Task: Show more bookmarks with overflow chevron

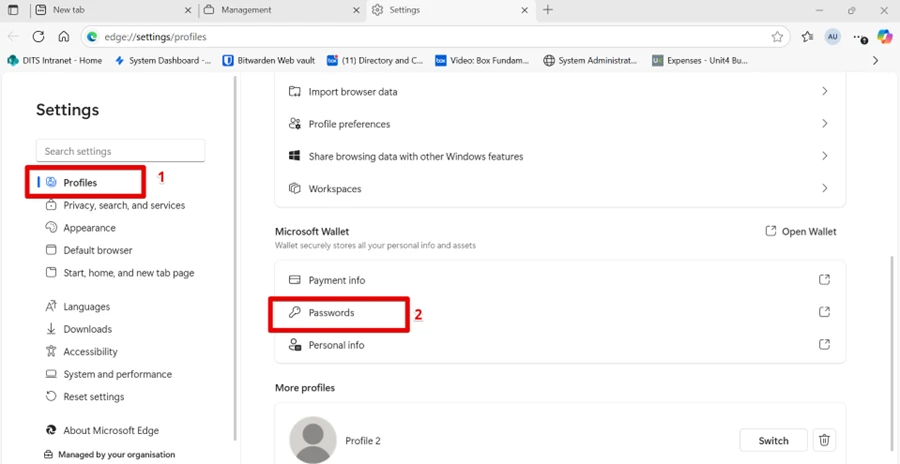Action: (876, 60)
